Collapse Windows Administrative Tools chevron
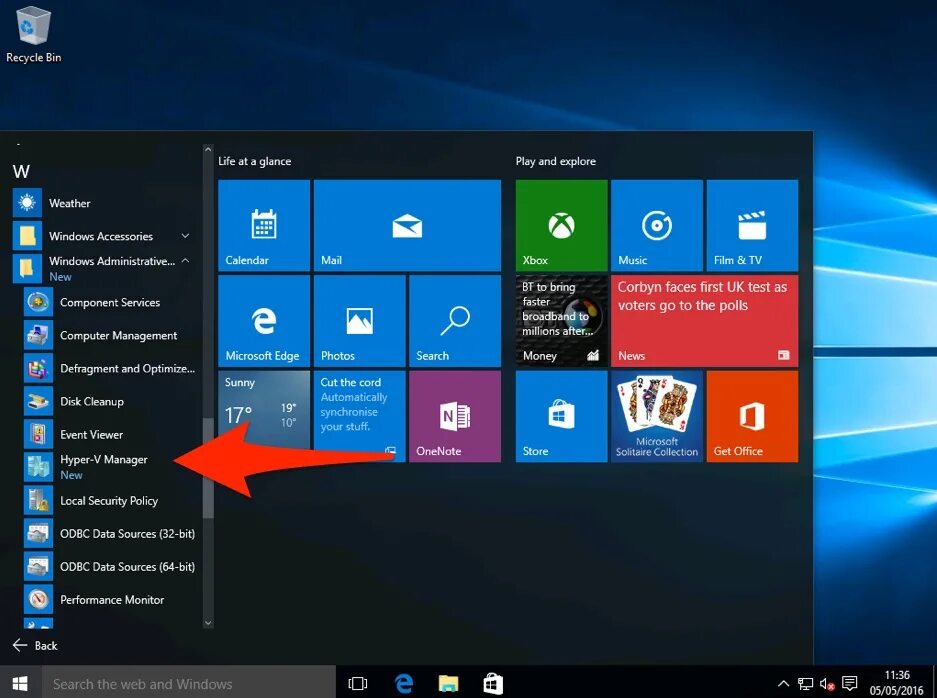This screenshot has width=937, height=698. (185, 261)
